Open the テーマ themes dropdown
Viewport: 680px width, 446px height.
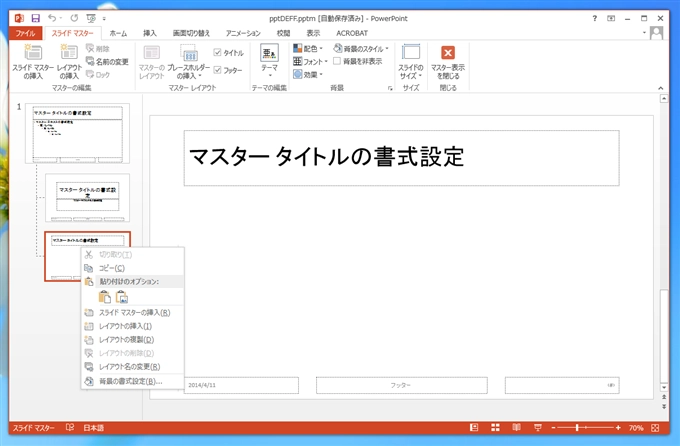[269, 61]
